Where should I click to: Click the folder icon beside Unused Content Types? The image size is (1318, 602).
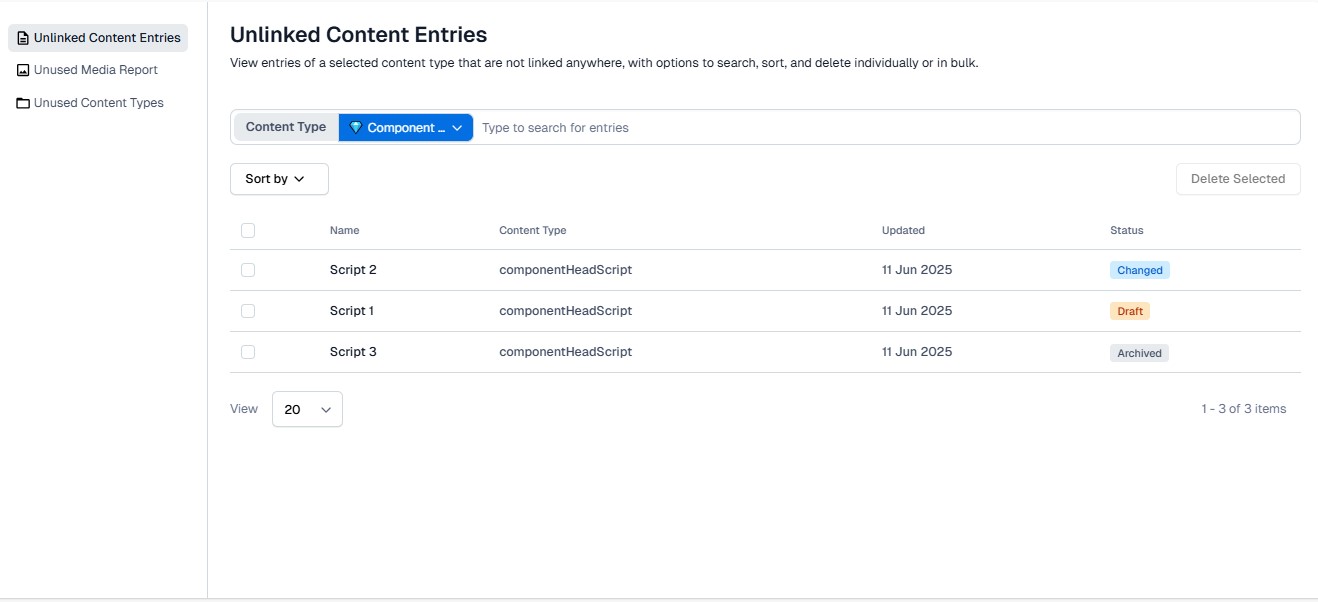tap(21, 102)
